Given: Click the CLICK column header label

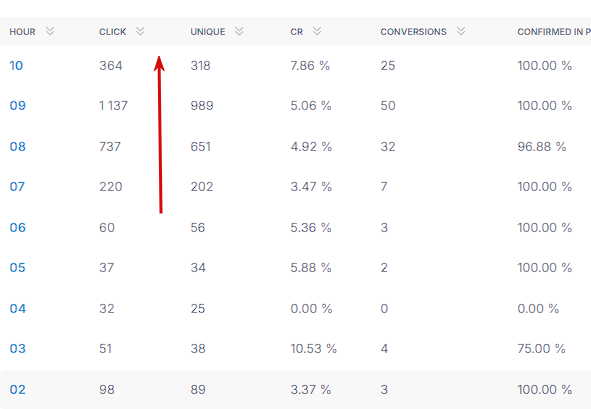Looking at the screenshot, I should [112, 32].
